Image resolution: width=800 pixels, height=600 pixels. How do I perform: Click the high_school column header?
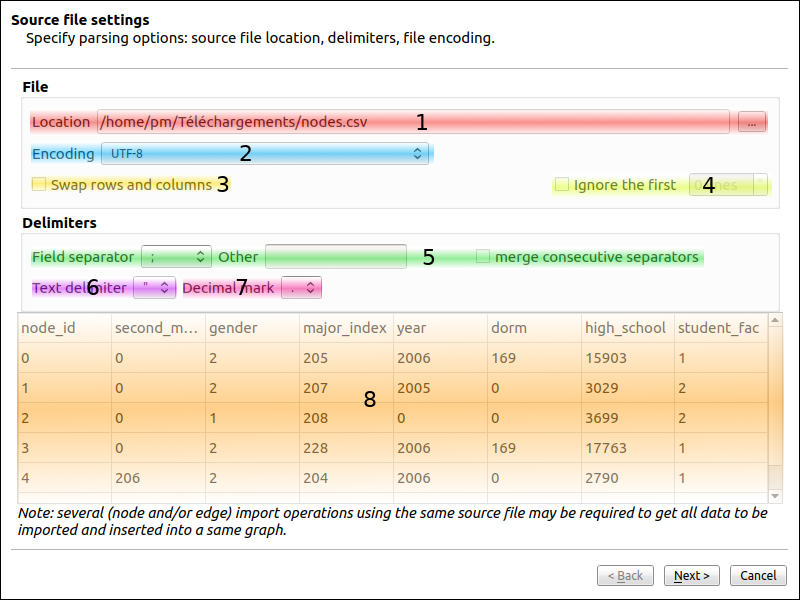click(627, 328)
